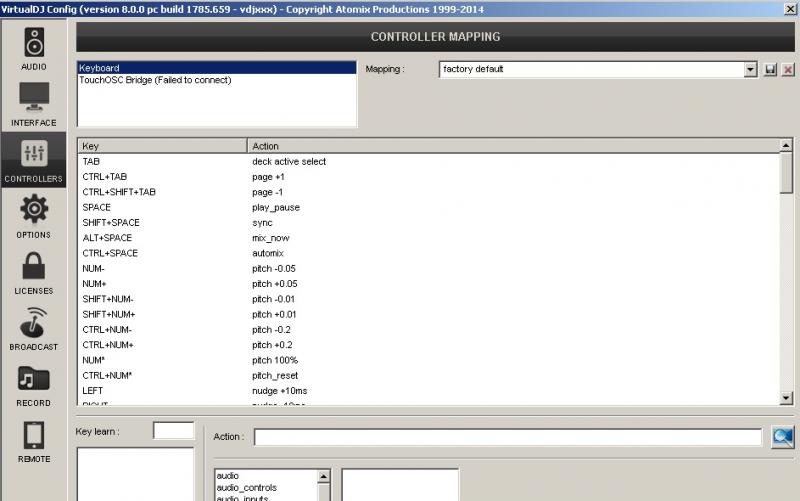Click the Key column header

[162, 146]
